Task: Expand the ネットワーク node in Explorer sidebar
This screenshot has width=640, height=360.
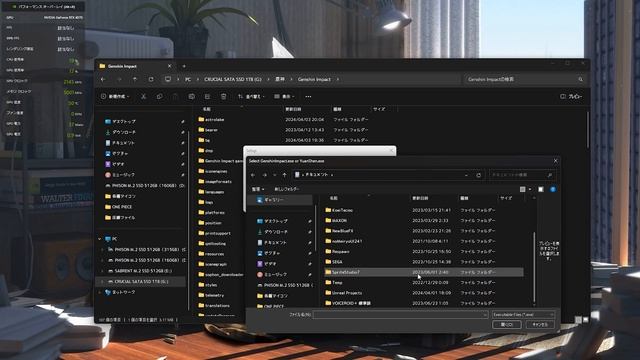Action: [x=100, y=292]
